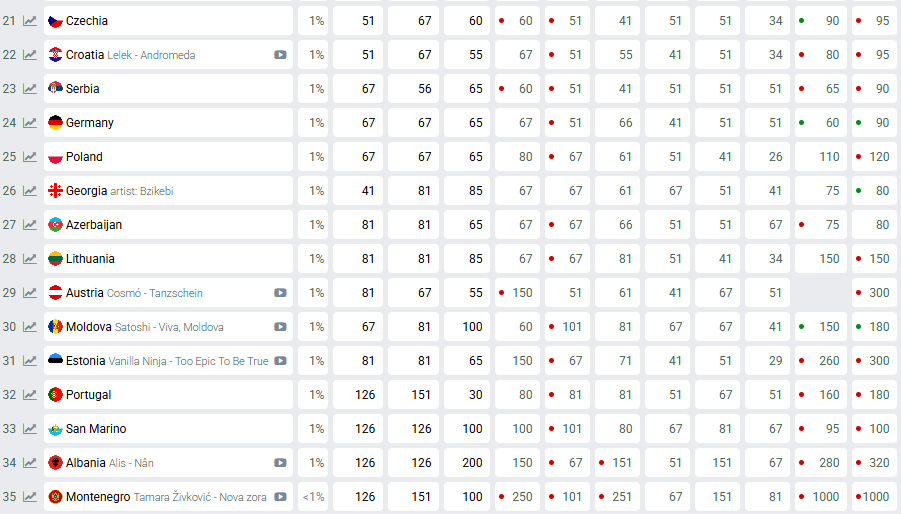Click the Germany flag icon
The height and width of the screenshot is (514, 901).
56,123
